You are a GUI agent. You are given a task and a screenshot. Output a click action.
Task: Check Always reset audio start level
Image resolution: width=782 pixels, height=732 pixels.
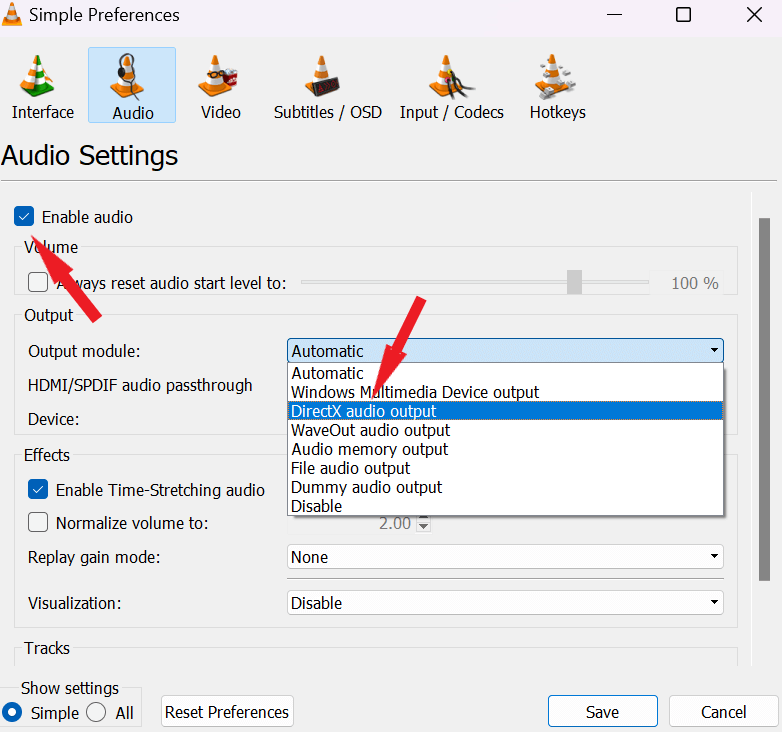38,282
